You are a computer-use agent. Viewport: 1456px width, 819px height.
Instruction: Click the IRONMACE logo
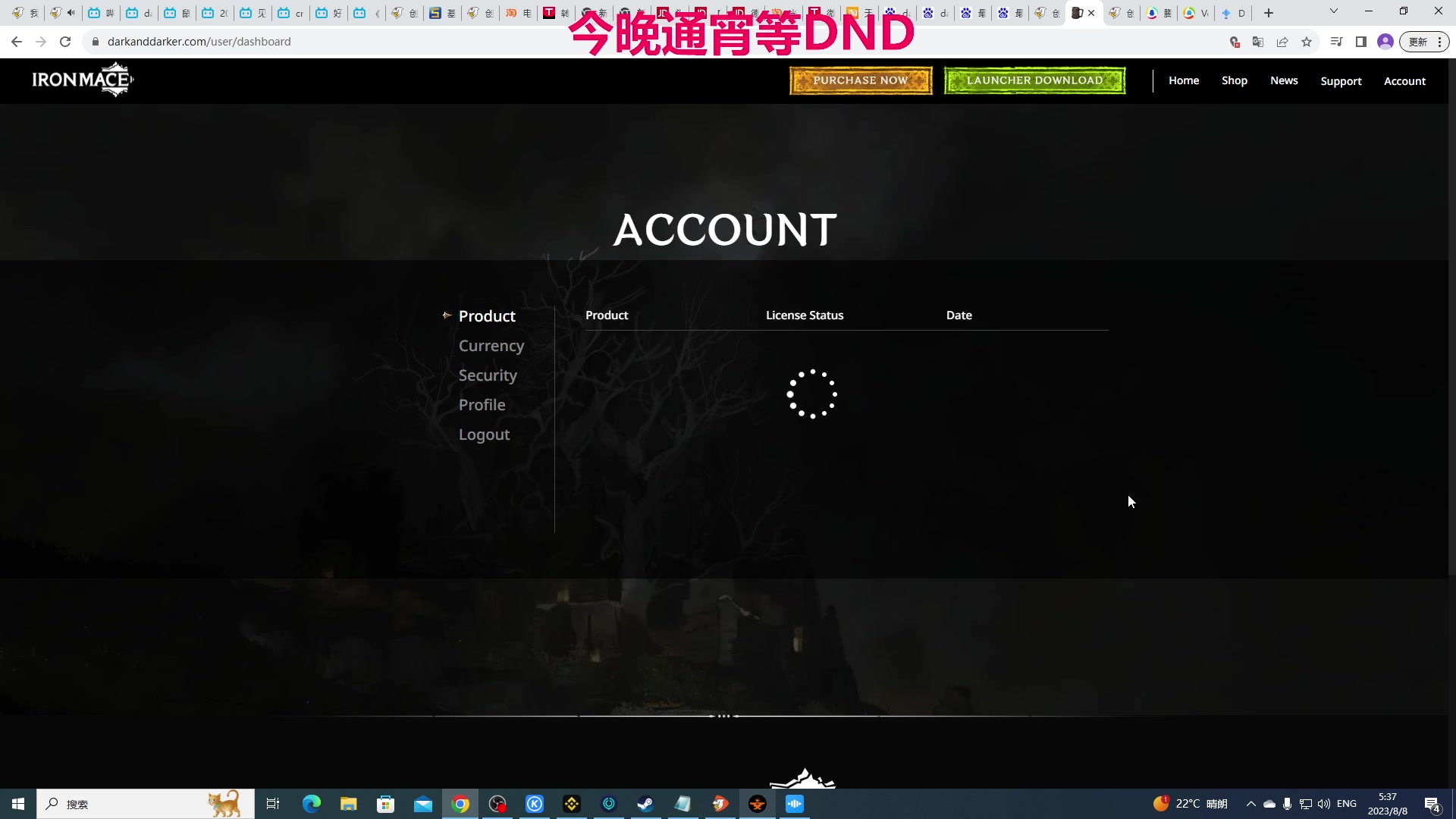pyautogui.click(x=83, y=80)
